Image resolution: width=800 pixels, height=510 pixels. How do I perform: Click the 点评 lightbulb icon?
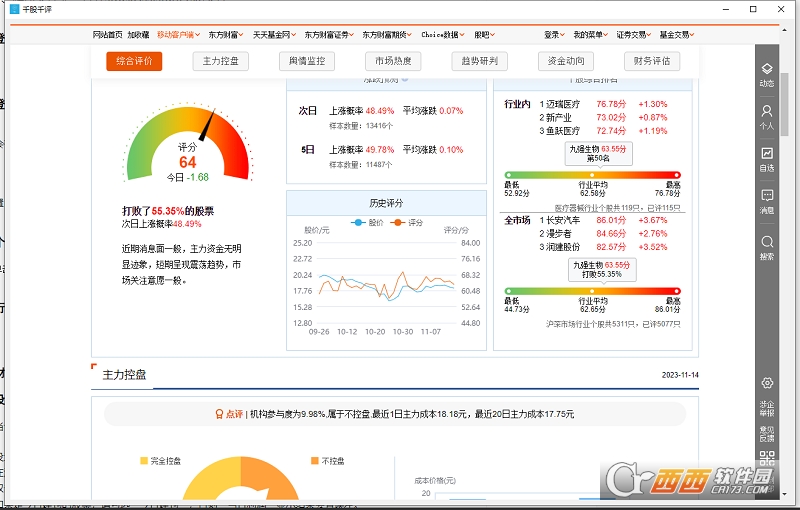(x=219, y=414)
